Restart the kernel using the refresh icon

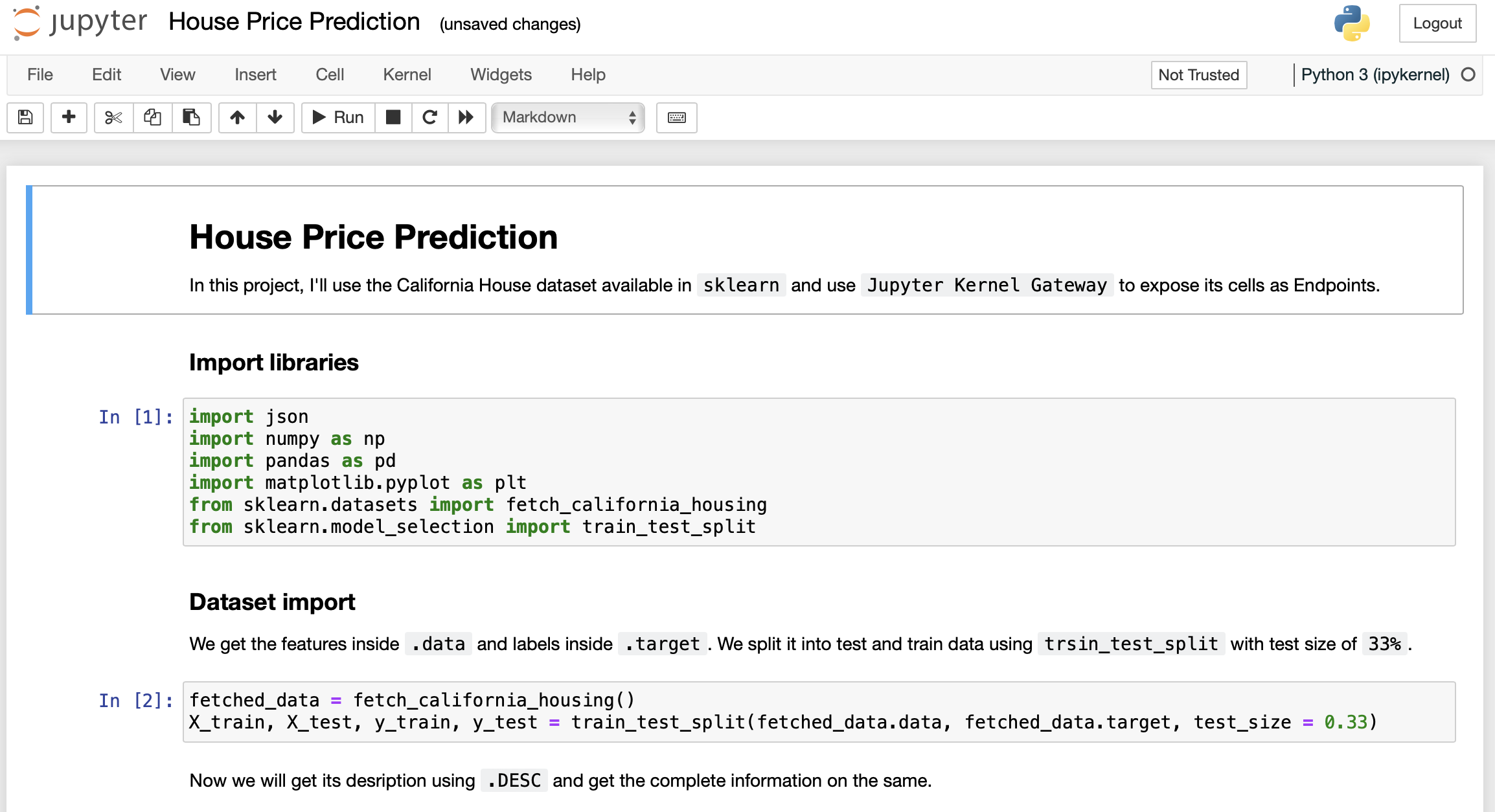pos(429,118)
